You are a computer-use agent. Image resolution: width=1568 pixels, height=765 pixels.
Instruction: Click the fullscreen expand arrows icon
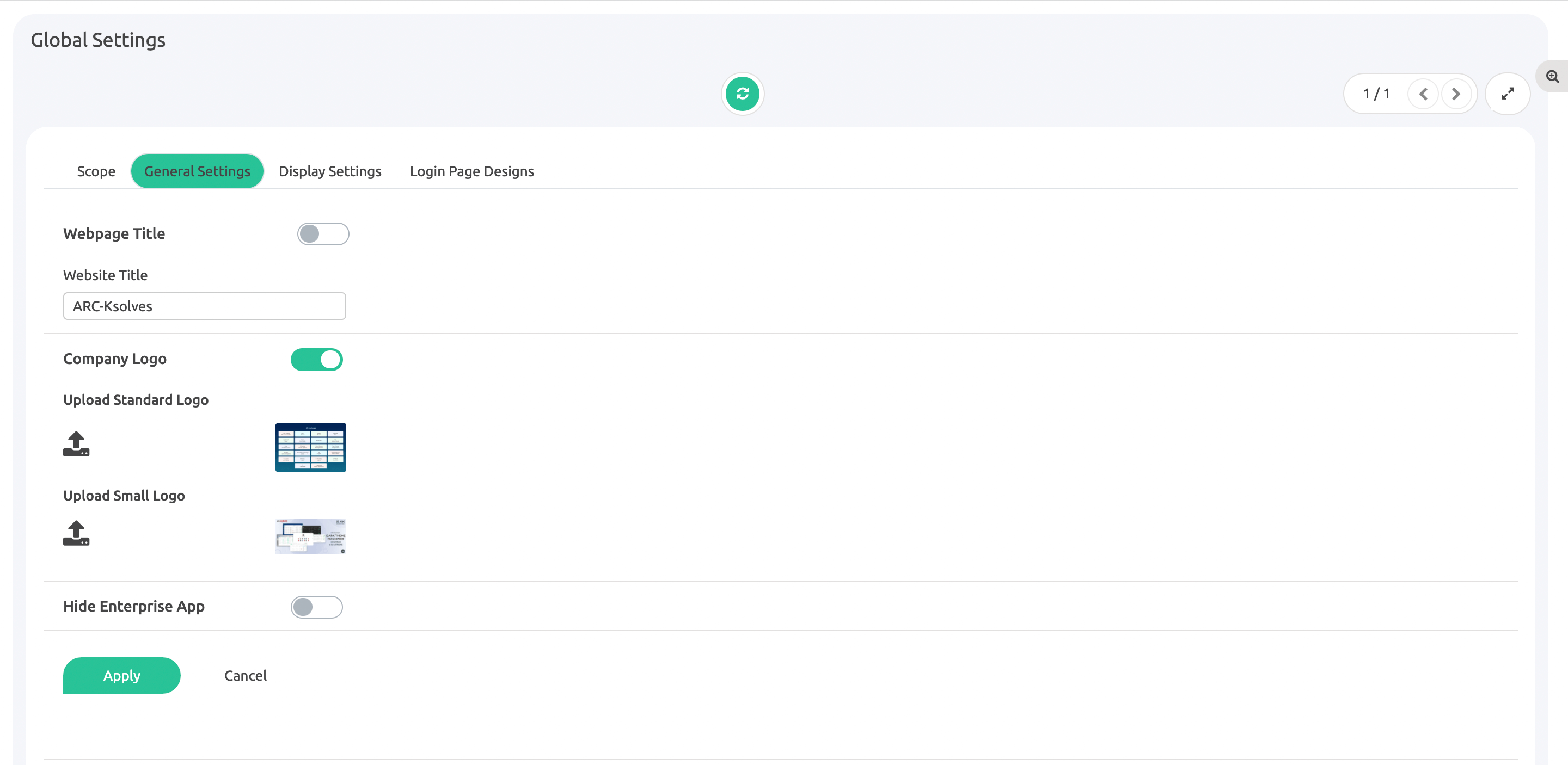coord(1507,94)
